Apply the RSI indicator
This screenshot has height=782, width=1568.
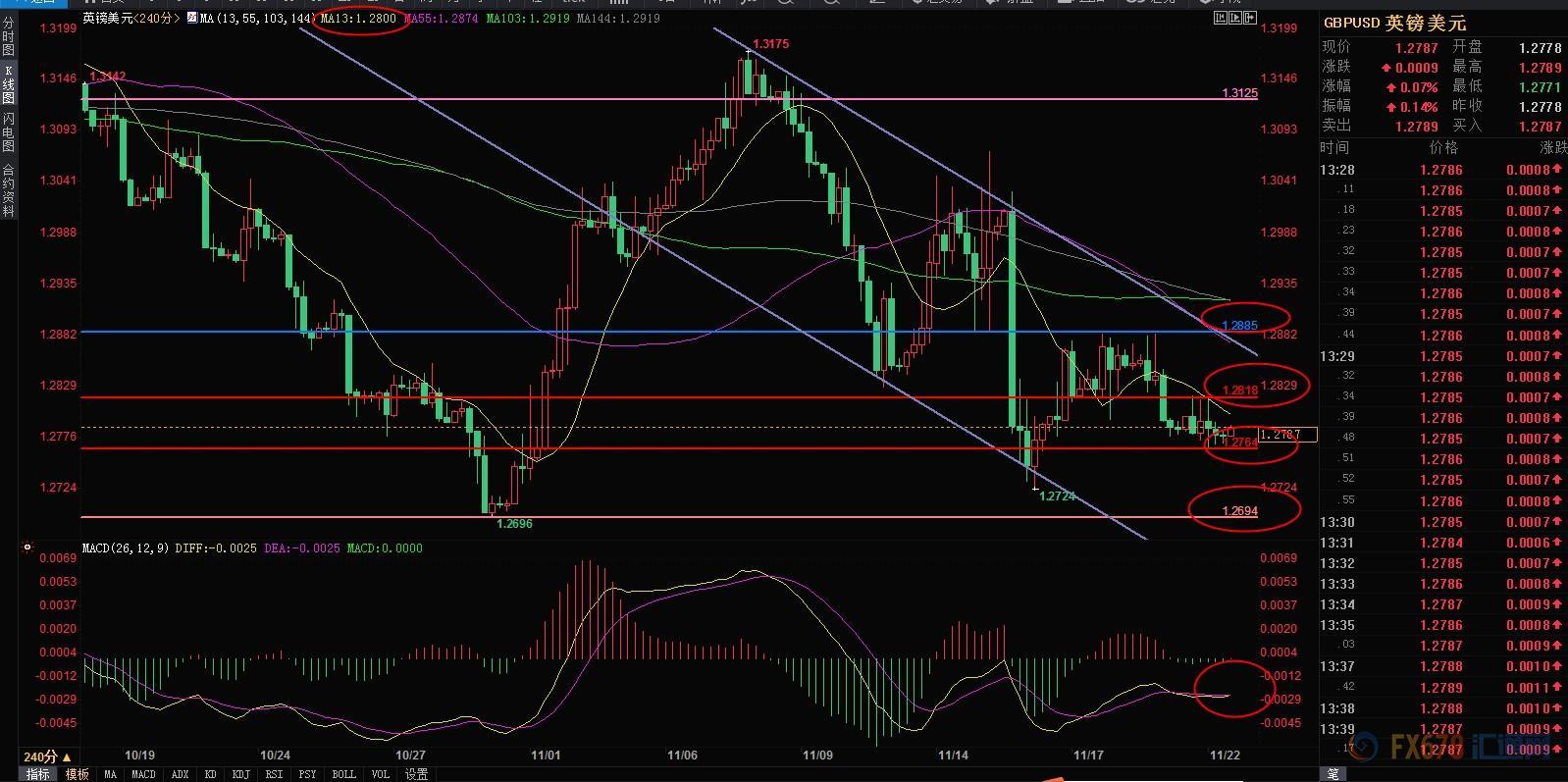click(274, 774)
